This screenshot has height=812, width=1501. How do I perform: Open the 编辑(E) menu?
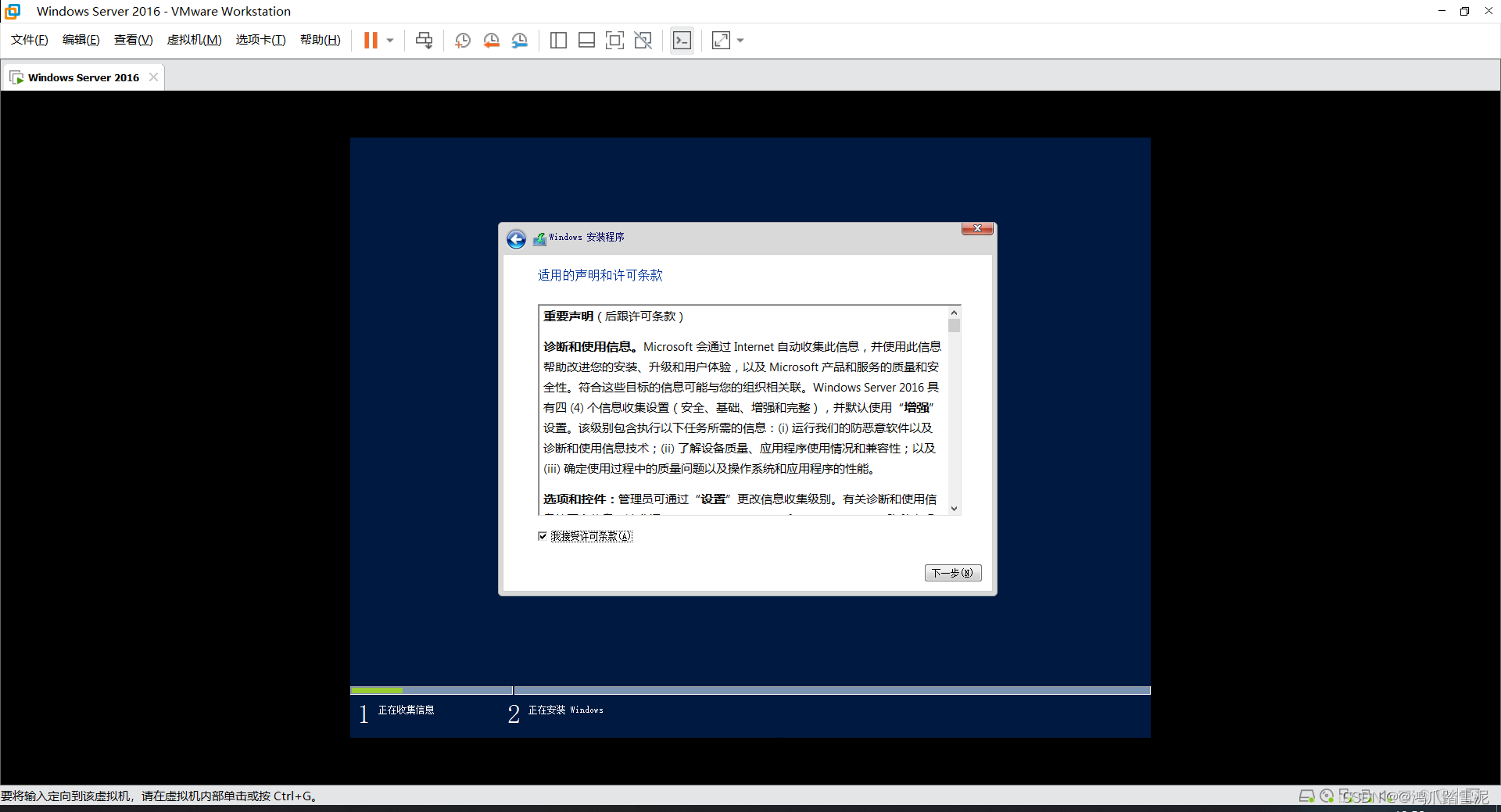[x=81, y=40]
